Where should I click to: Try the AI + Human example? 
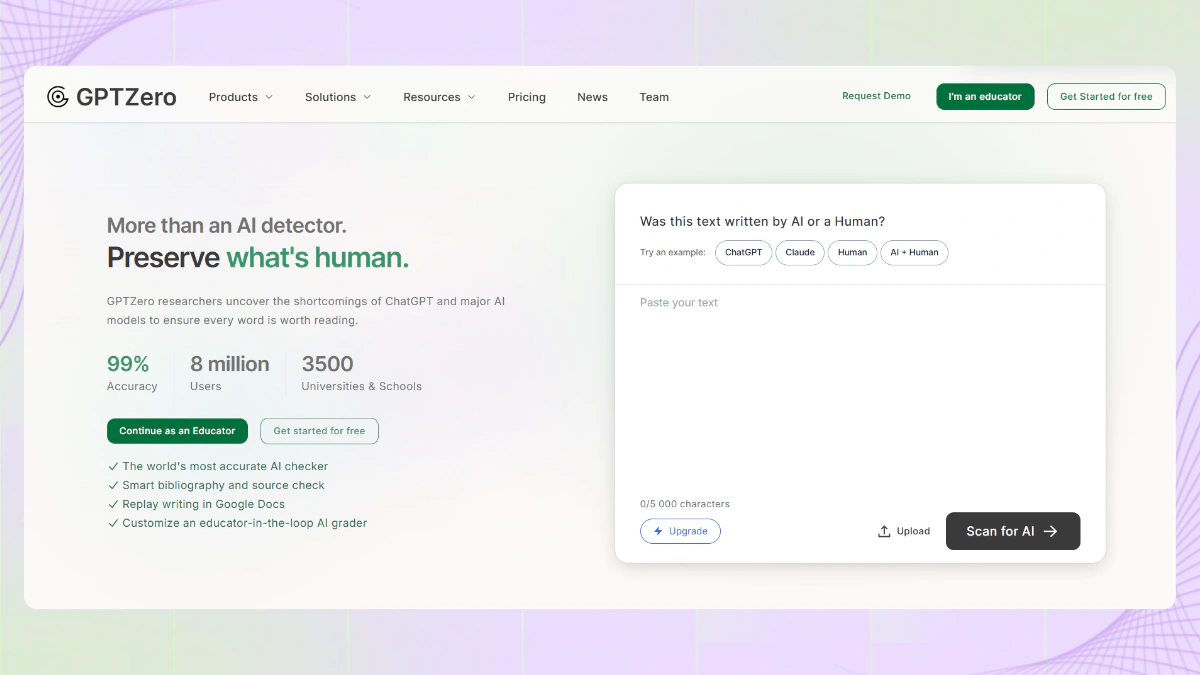click(914, 253)
